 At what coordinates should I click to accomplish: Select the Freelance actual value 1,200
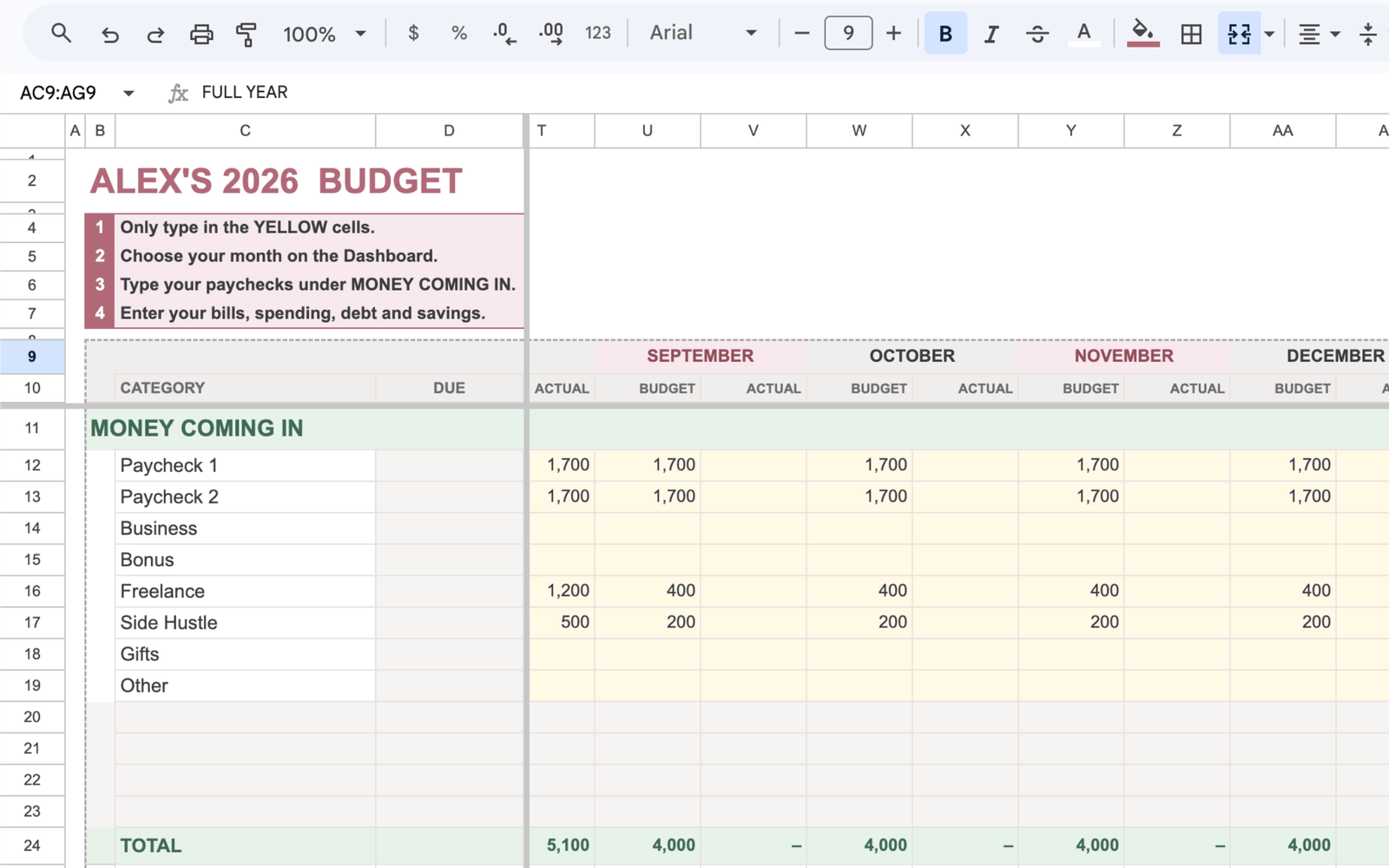pyautogui.click(x=562, y=591)
